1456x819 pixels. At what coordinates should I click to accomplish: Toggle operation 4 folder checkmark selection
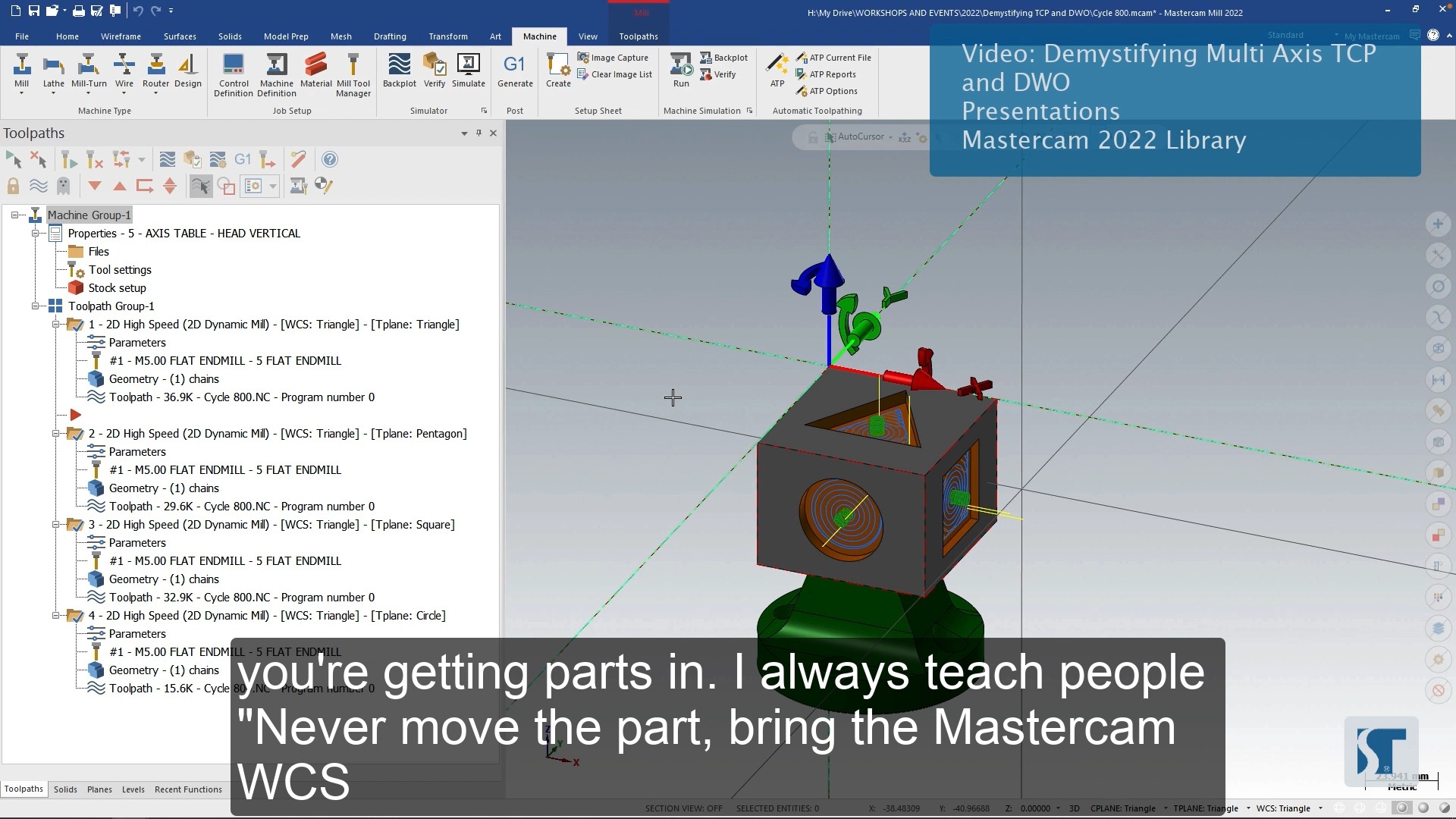coord(75,616)
